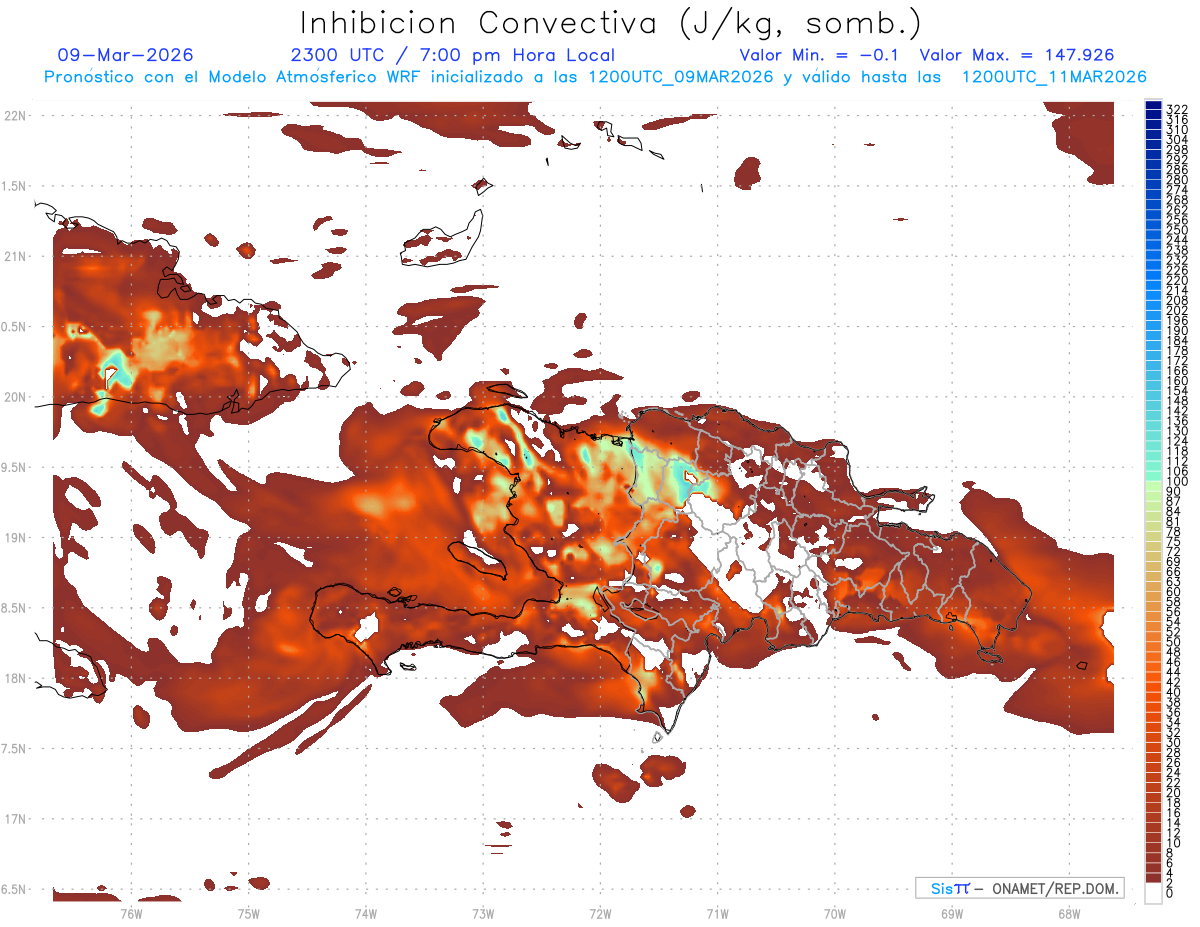Viewport: 1200px width, 927px height.
Task: Click the '69W' longitude label
Action: [x=952, y=914]
